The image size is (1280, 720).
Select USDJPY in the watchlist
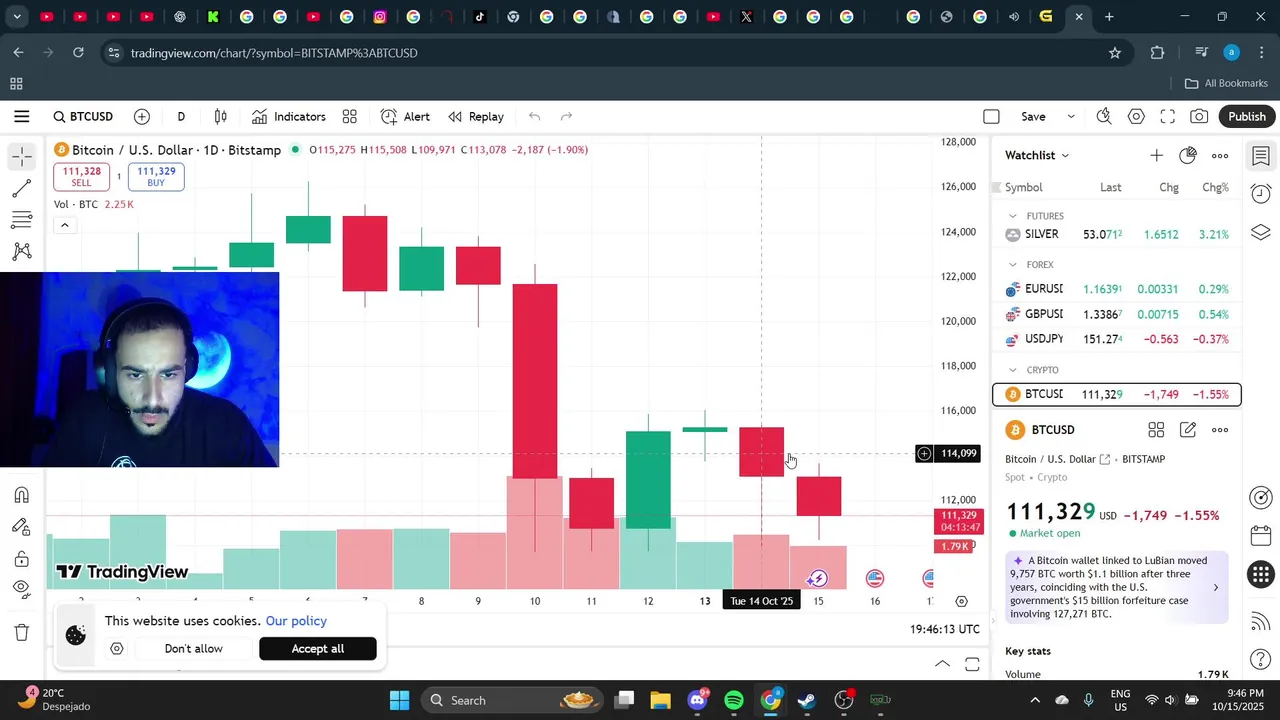pos(1117,339)
